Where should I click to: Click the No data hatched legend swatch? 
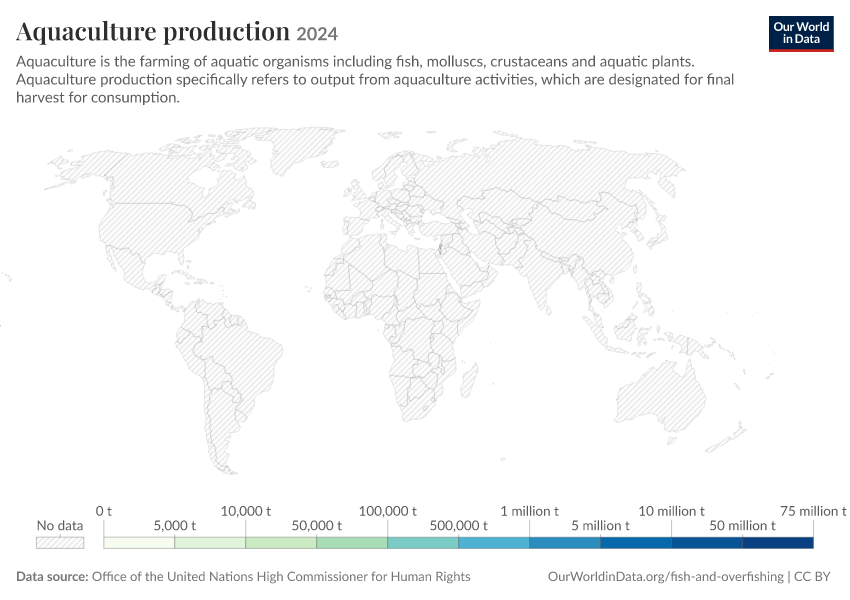pyautogui.click(x=60, y=543)
